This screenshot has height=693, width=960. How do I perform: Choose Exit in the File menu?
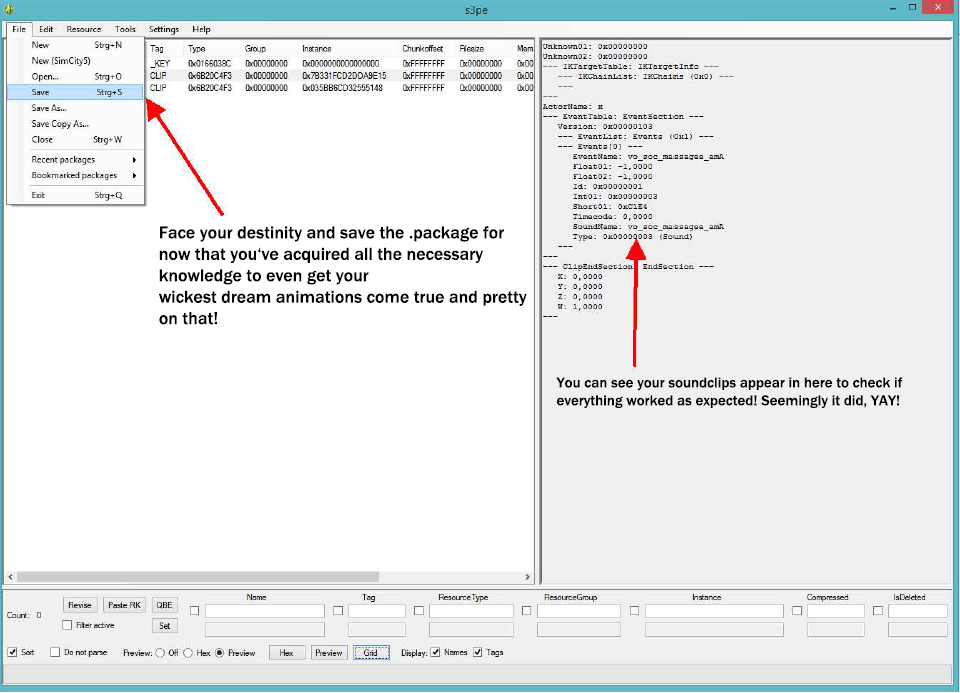tap(76, 195)
